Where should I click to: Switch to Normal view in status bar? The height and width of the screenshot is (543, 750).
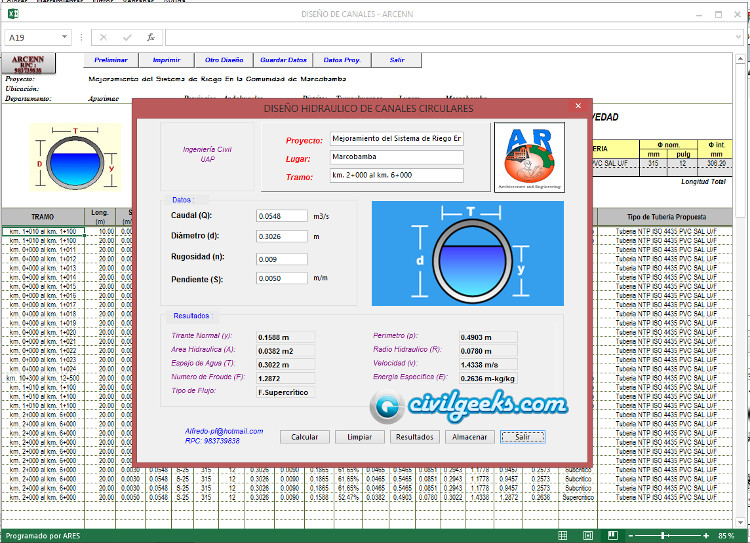(563, 536)
